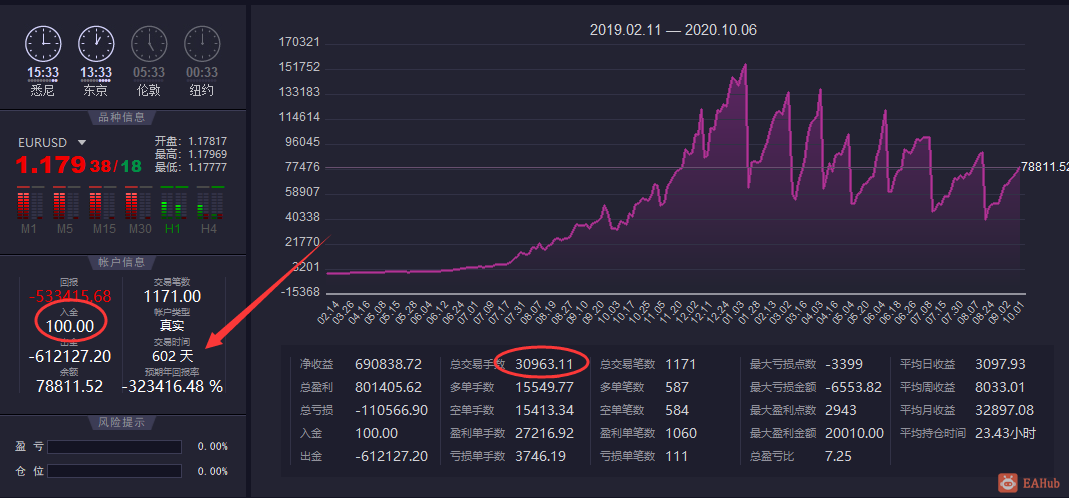This screenshot has width=1069, height=498.
Task: Click the 170321 y-axis label
Action: [x=299, y=42]
